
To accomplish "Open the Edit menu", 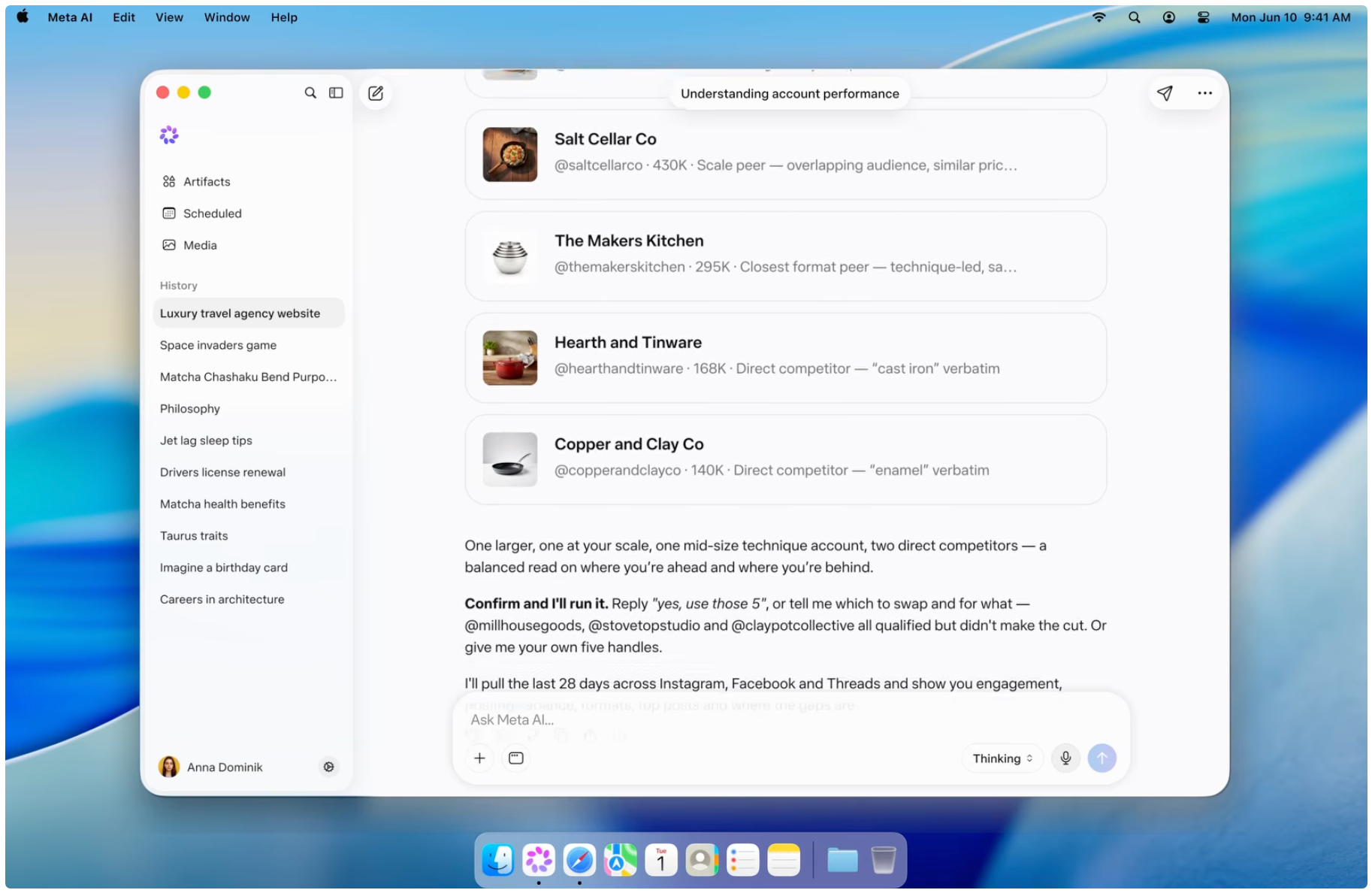I will point(124,17).
